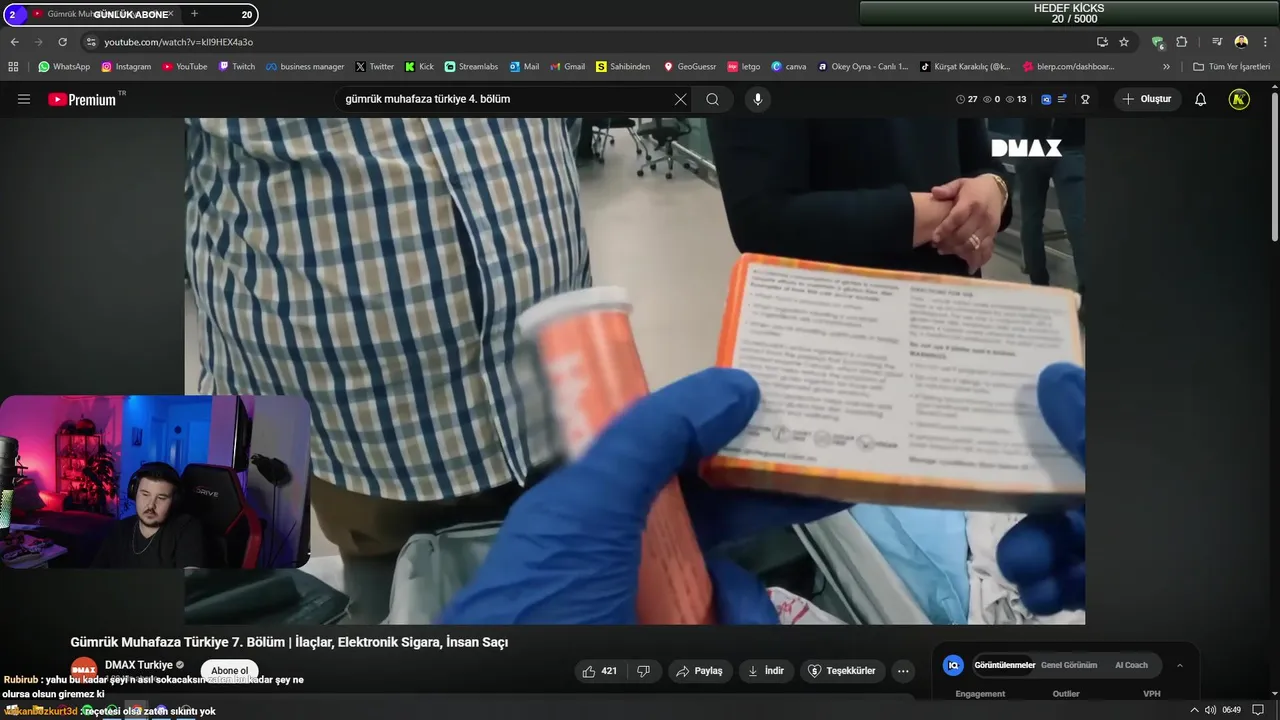
Task: Select the AI Coach tab
Action: (1131, 665)
